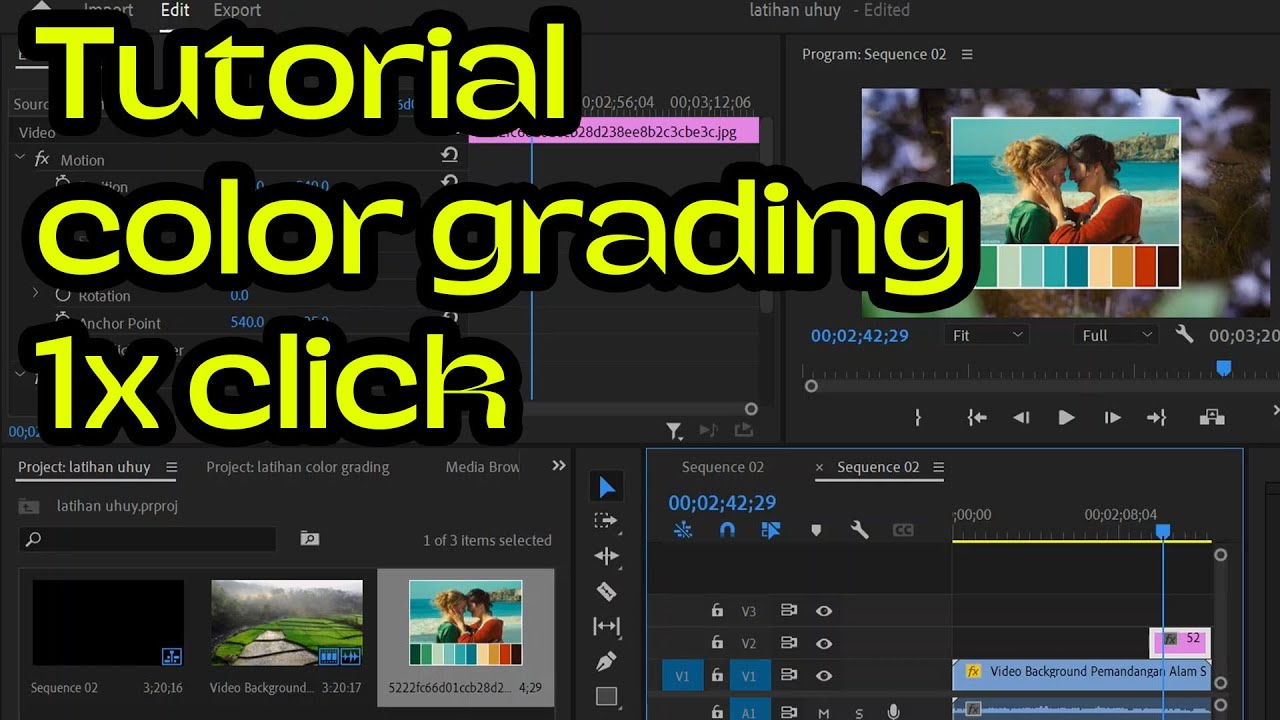Open the Full playback resolution dropdown
1280x720 pixels.
click(x=1116, y=335)
